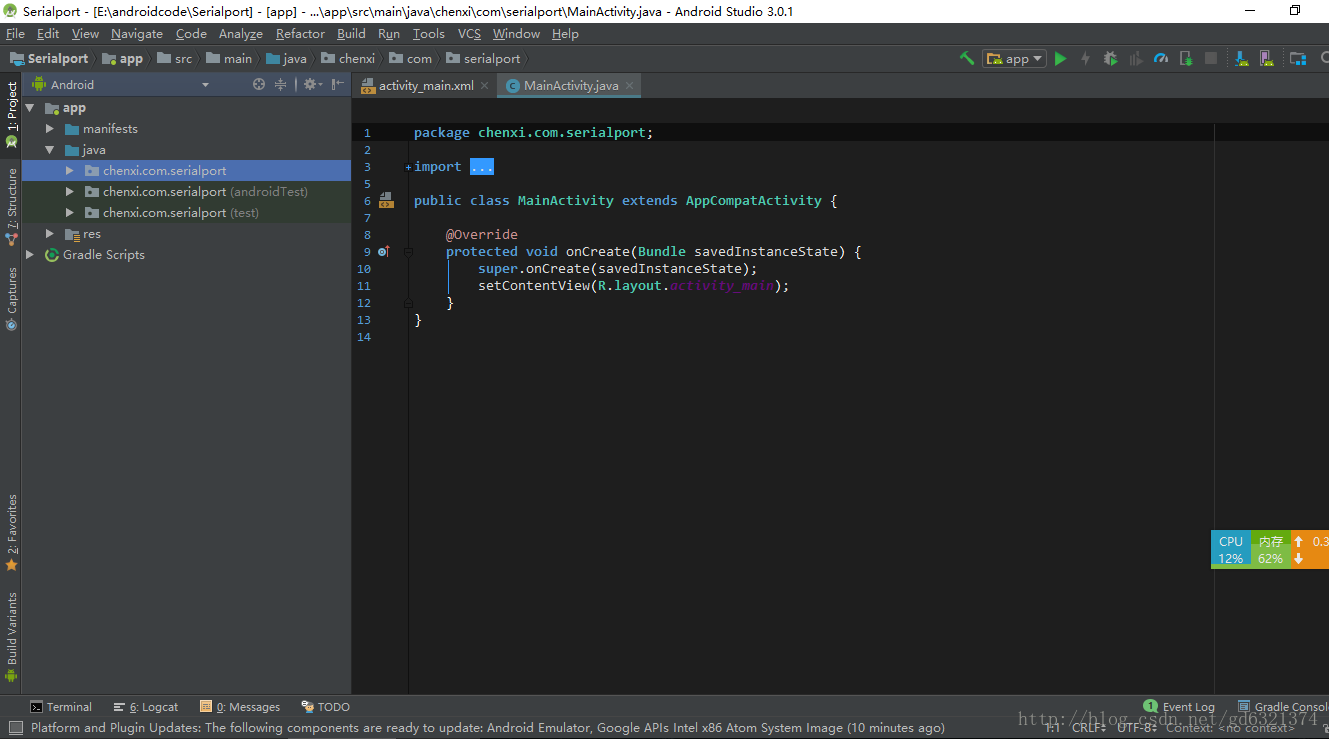1329x739 pixels.
Task: Expand the Gradle Scripts node arrow
Action: (x=30, y=255)
